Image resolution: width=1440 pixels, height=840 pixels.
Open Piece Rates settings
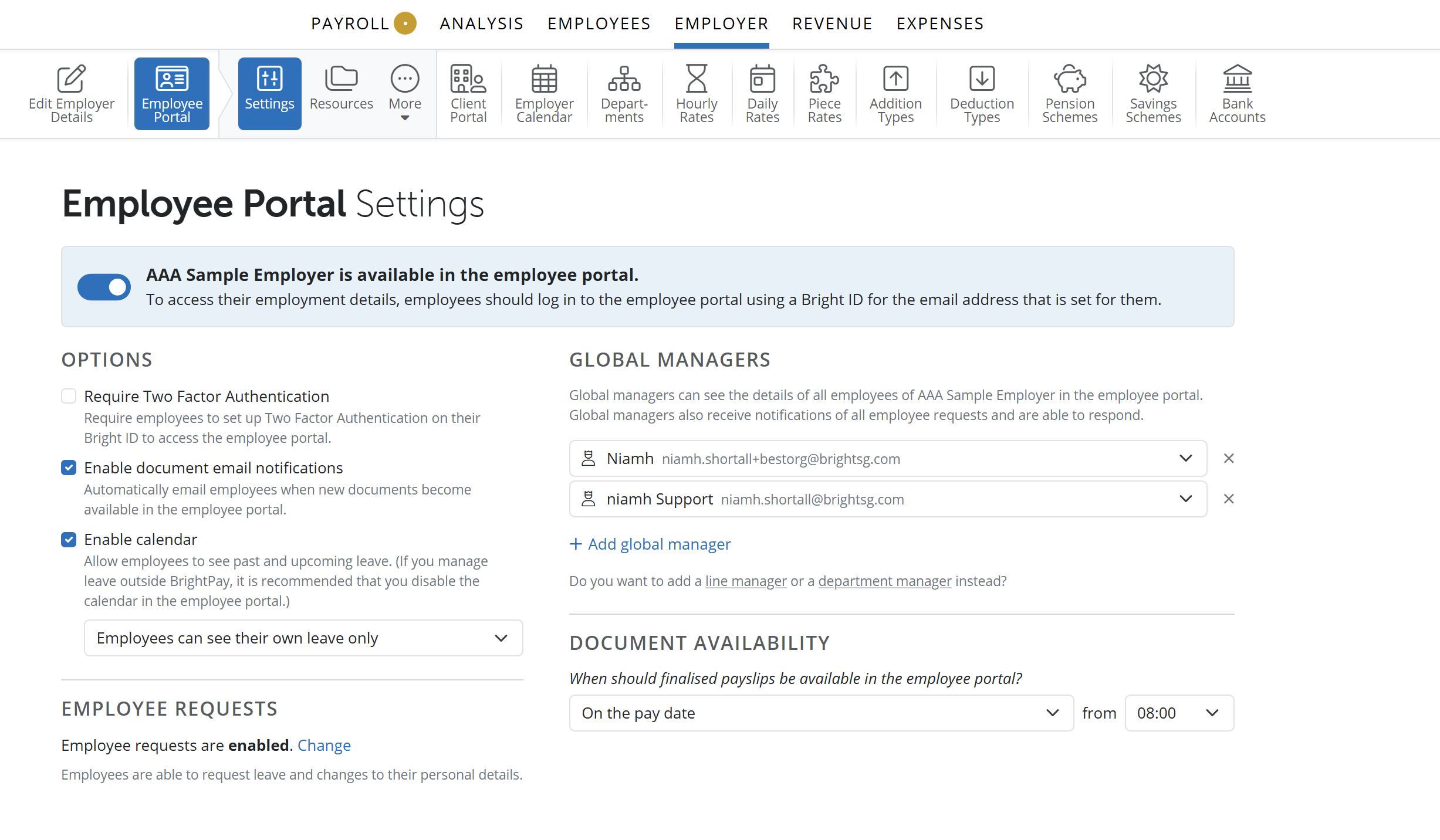point(824,94)
